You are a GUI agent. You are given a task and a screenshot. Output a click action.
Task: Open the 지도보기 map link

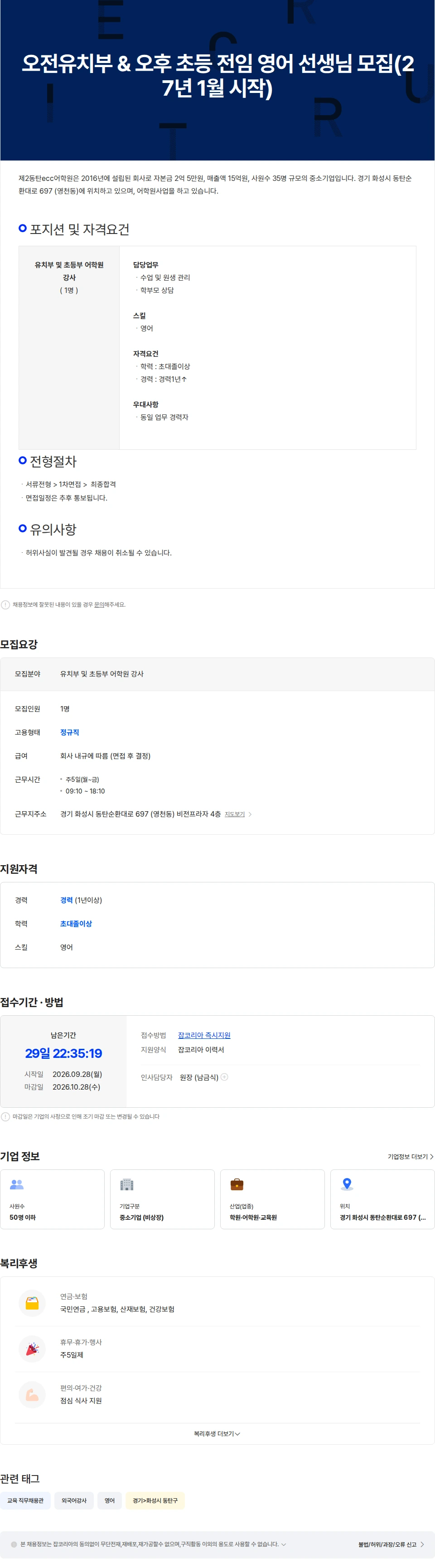pyautogui.click(x=234, y=814)
